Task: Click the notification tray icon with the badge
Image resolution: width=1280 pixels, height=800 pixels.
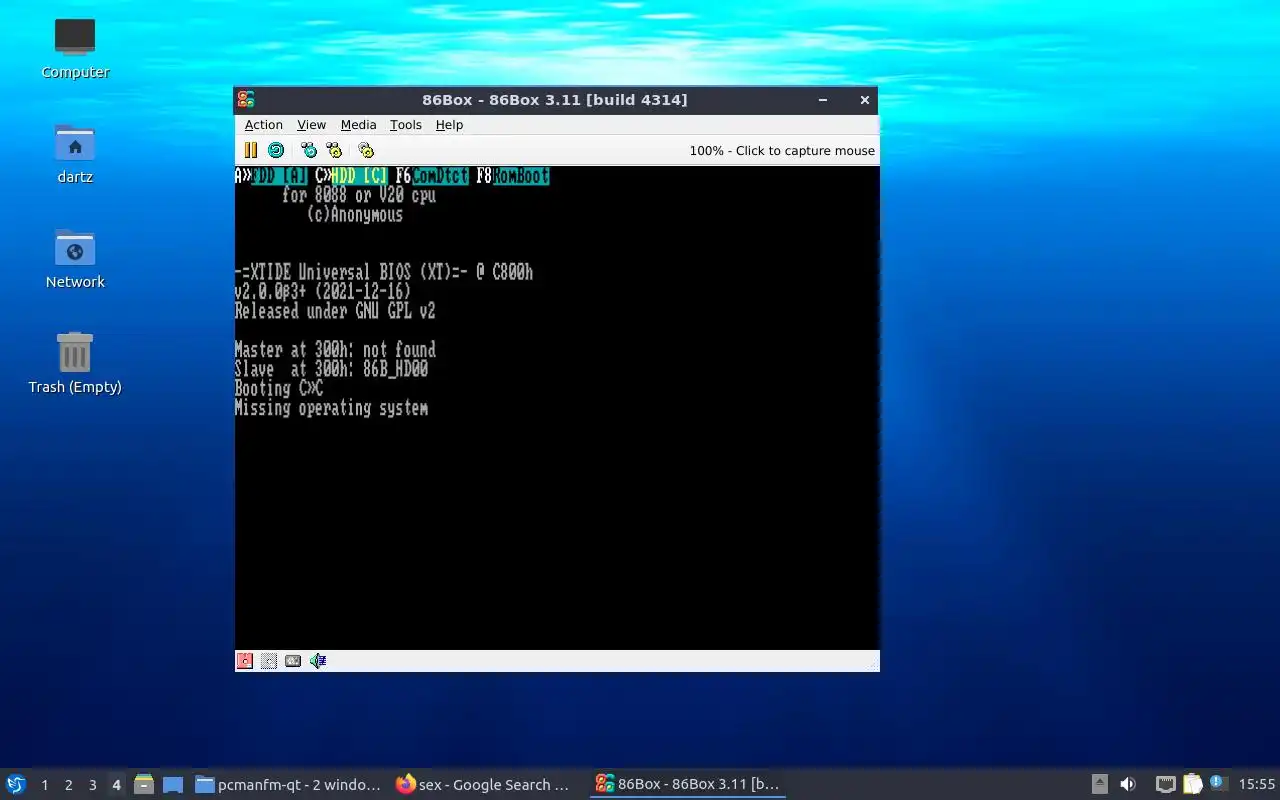Action: pyautogui.click(x=1217, y=784)
